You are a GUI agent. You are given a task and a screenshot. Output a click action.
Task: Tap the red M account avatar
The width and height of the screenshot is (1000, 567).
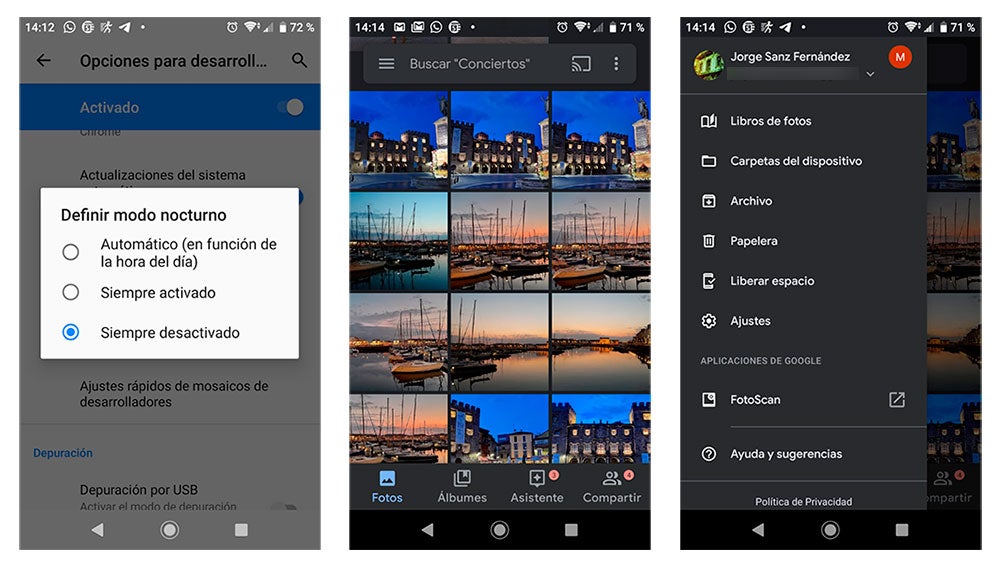point(900,58)
